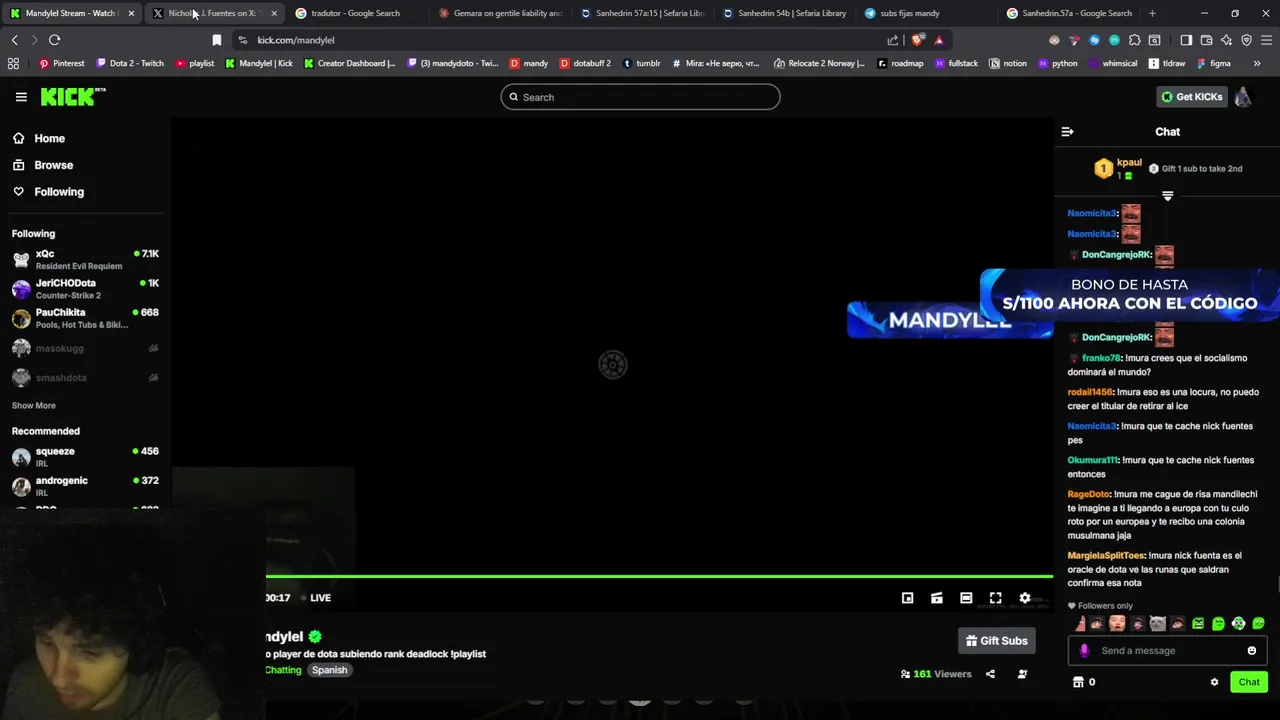Switch the player to fullscreen
Viewport: 1280px width, 720px height.
[995, 598]
